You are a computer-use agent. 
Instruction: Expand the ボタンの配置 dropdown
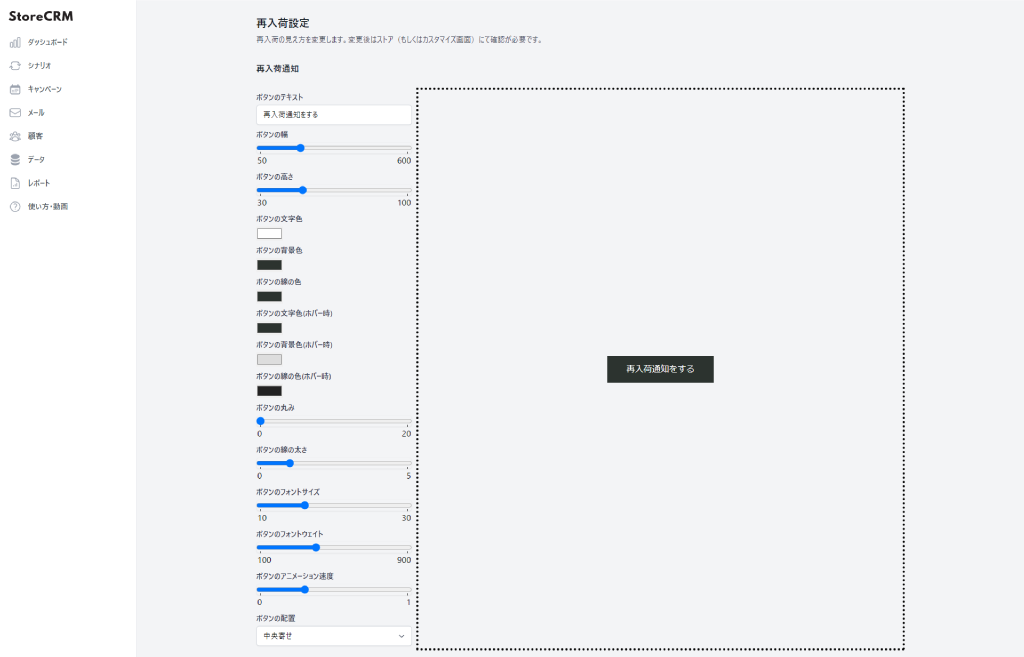tap(334, 635)
